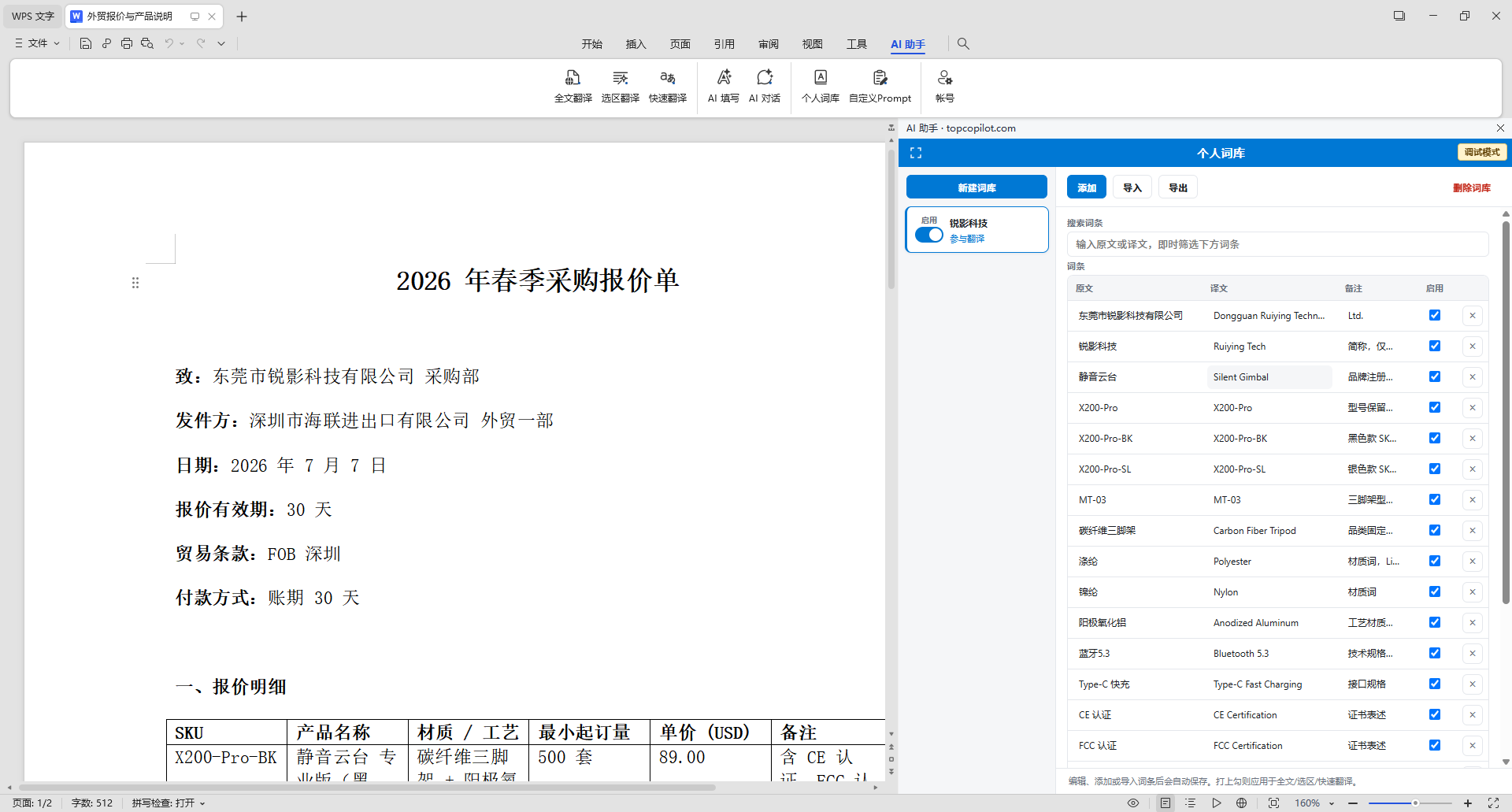
Task: Uncheck 东莞市锐影科技有限公司 entry checkbox
Action: tap(1435, 315)
